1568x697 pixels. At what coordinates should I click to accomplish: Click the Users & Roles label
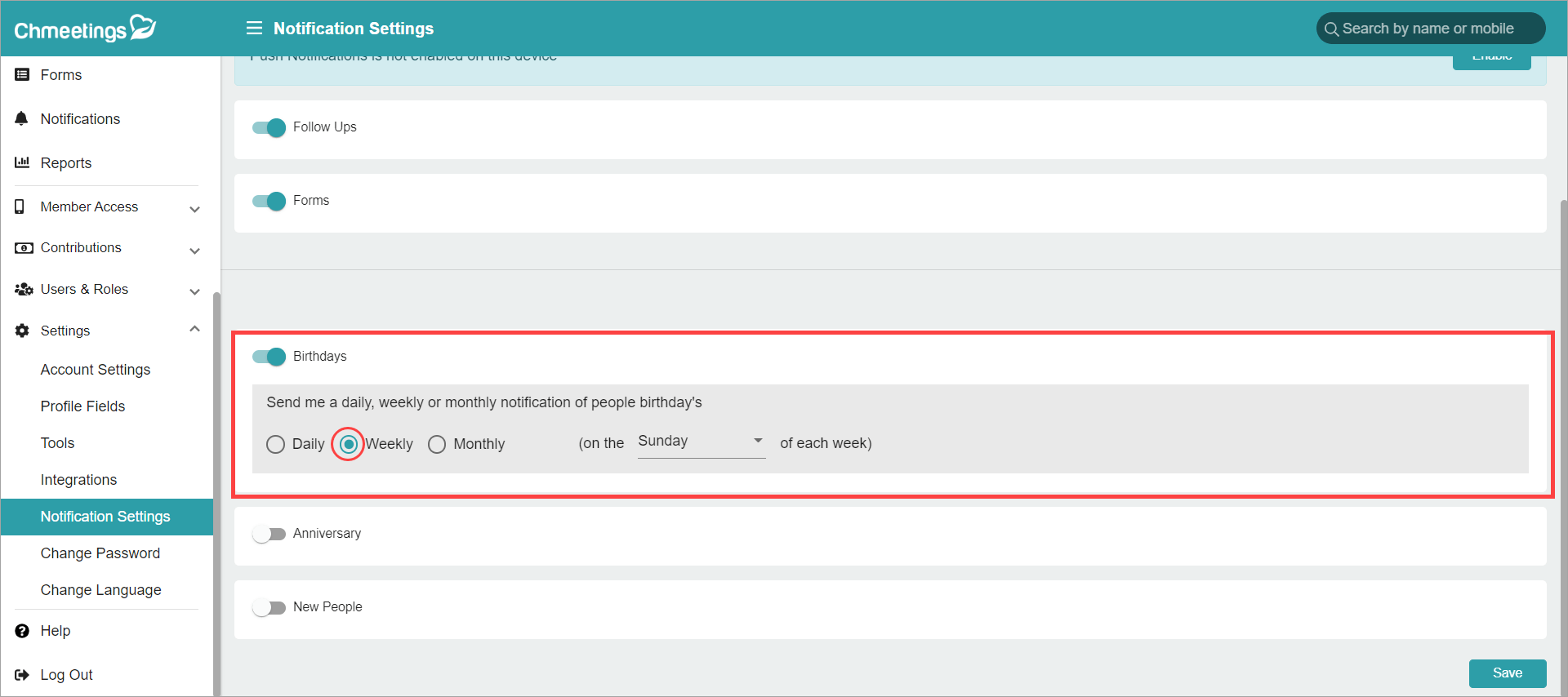pyautogui.click(x=84, y=290)
